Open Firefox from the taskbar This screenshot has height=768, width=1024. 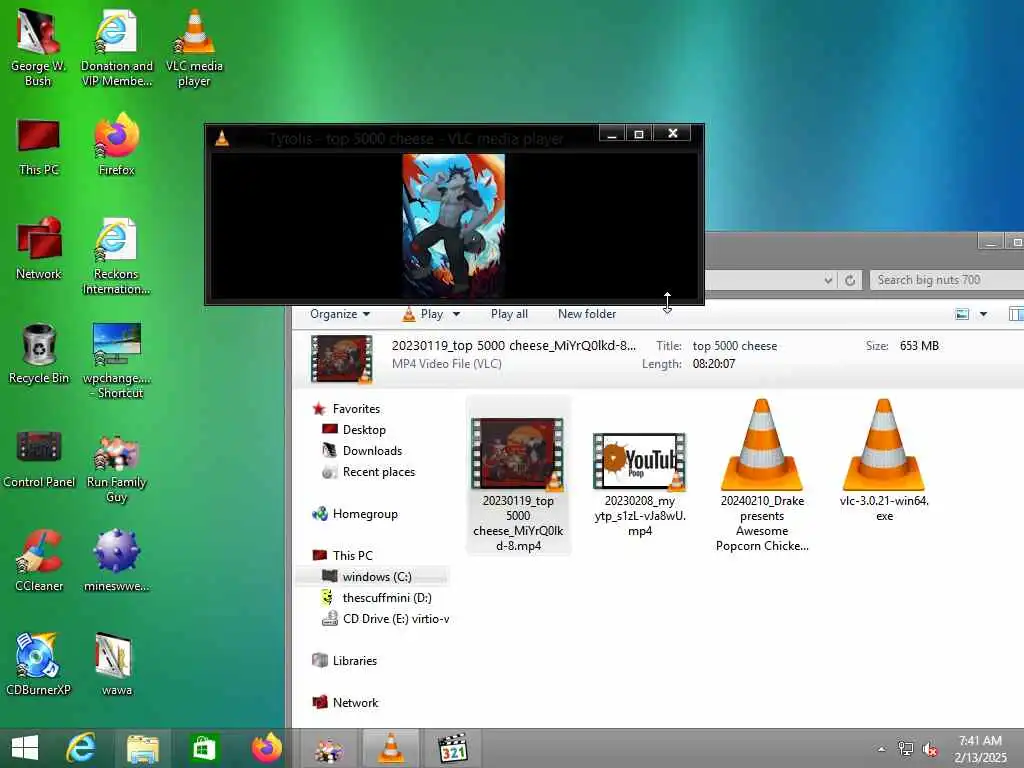(x=266, y=748)
